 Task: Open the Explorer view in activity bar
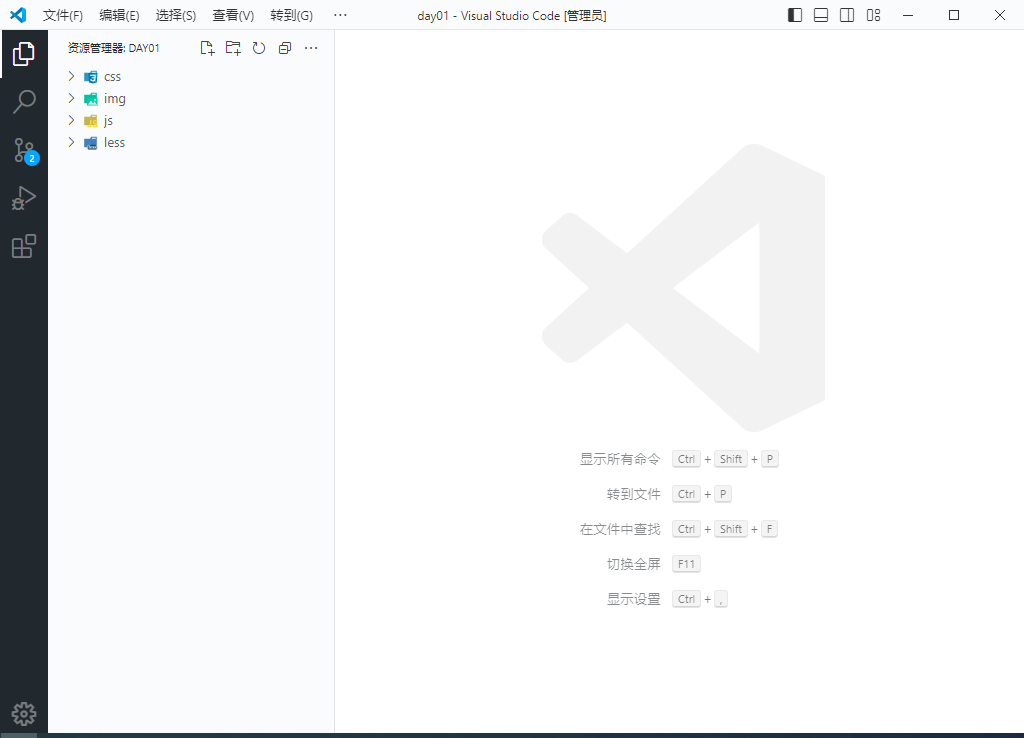click(24, 54)
